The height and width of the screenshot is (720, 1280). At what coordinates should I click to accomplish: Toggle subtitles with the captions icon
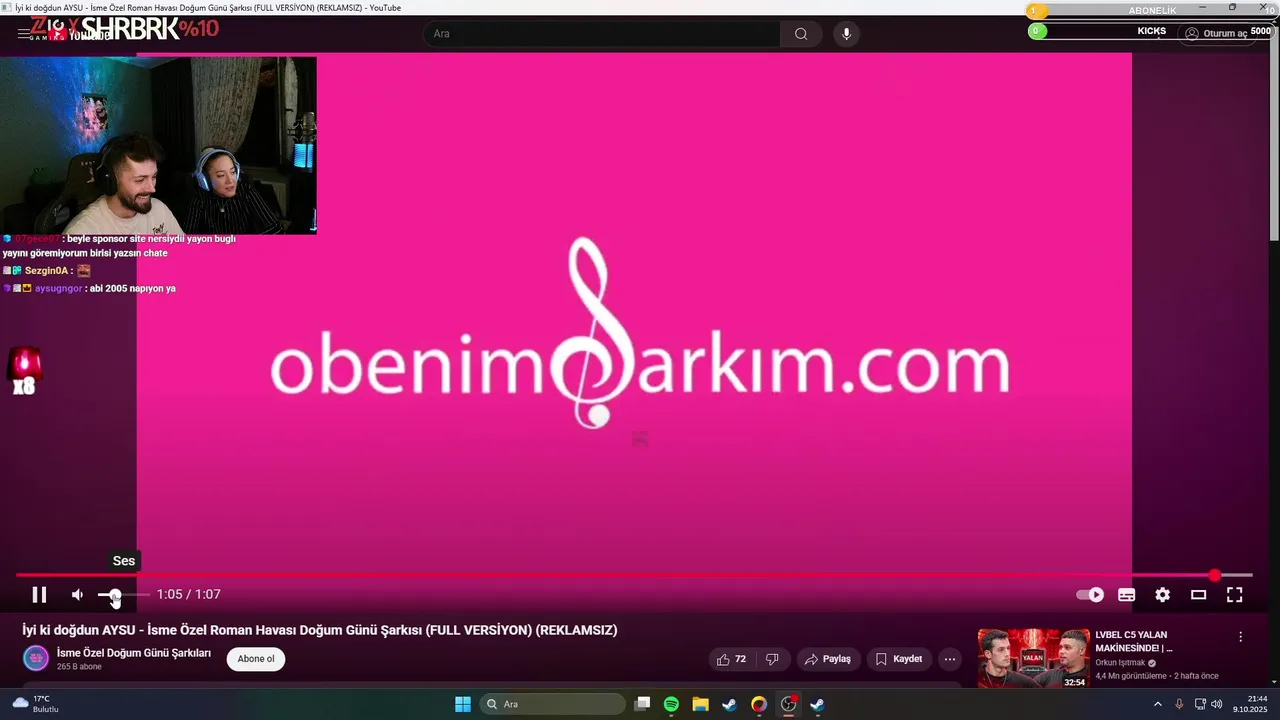(1126, 595)
